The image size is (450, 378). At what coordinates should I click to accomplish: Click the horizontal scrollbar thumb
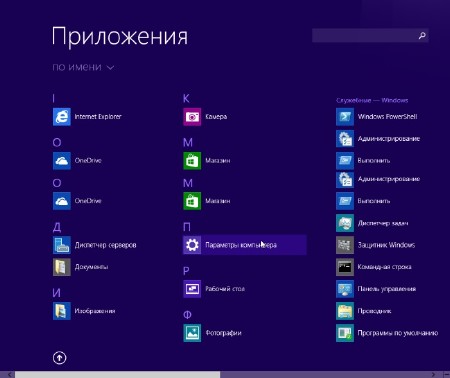117,375
